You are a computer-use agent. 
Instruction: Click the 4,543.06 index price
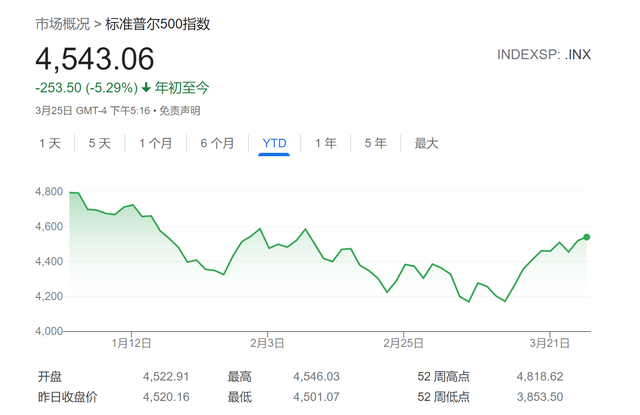point(96,59)
